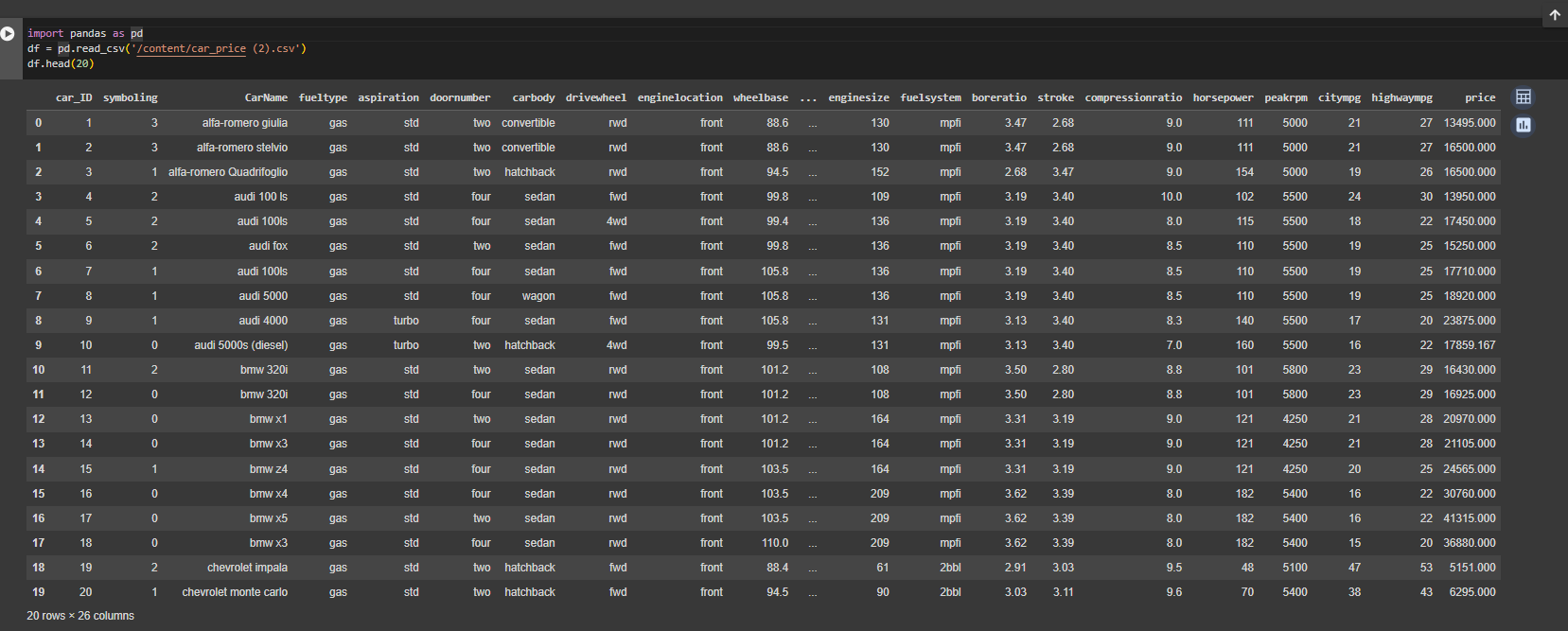Select the highwaympg column header

[1402, 97]
